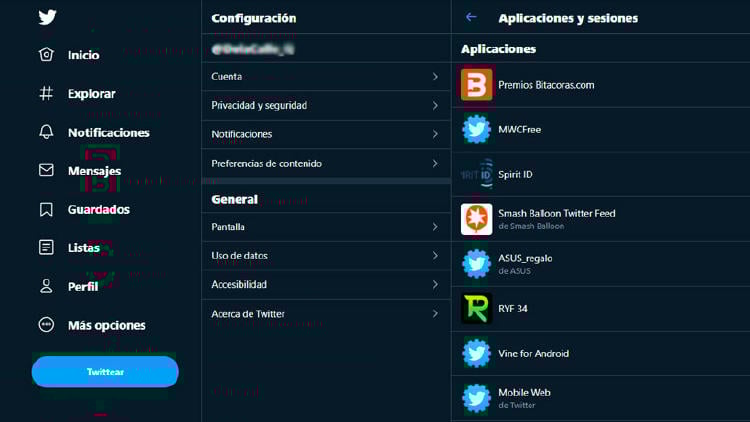
Task: Click the Mobile Web app icon
Action: point(476,398)
